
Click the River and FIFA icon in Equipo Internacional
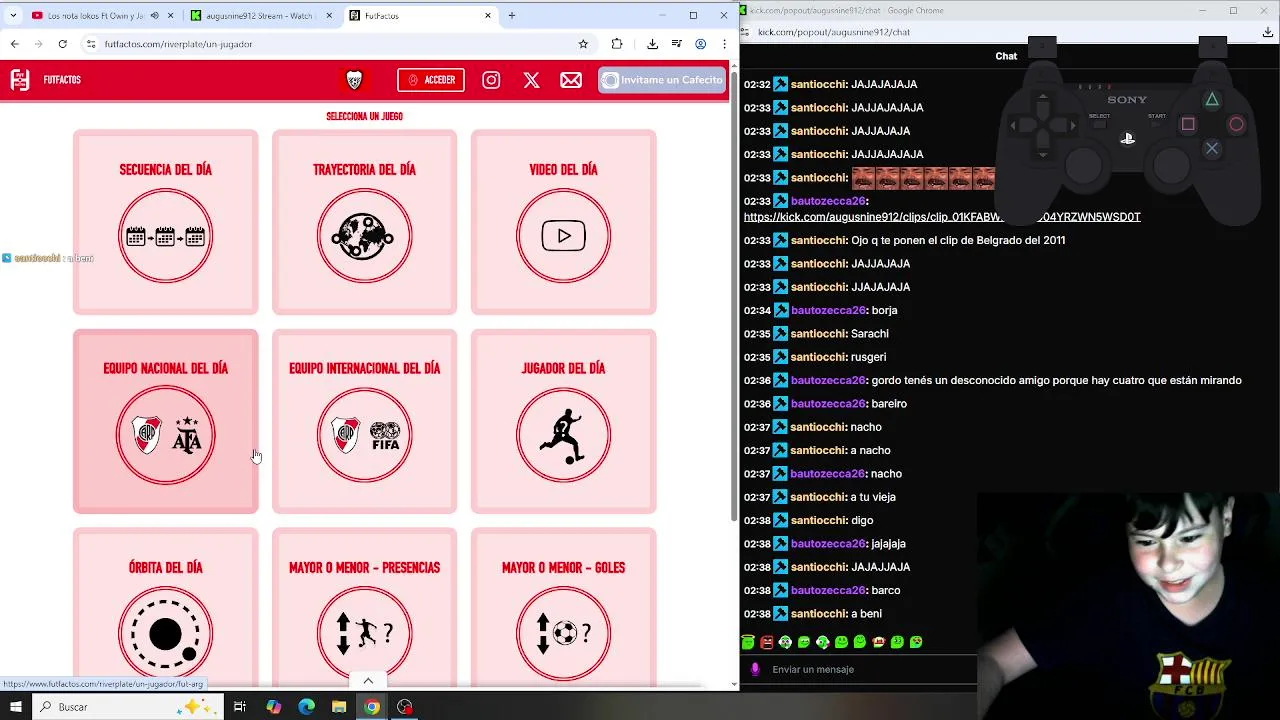[x=364, y=436]
